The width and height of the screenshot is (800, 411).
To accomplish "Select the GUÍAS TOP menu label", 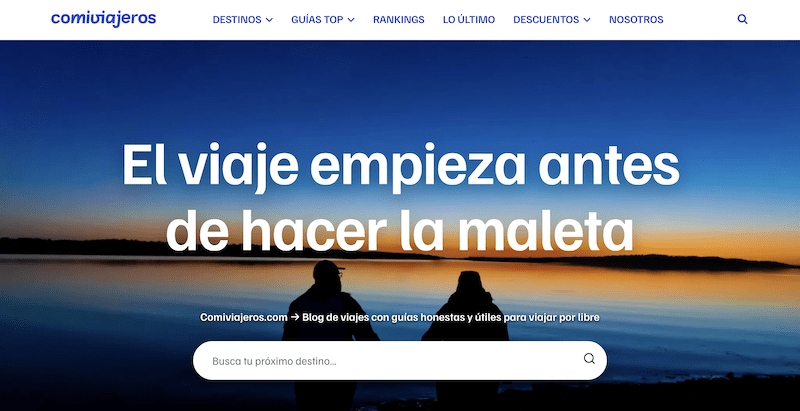I will (317, 20).
